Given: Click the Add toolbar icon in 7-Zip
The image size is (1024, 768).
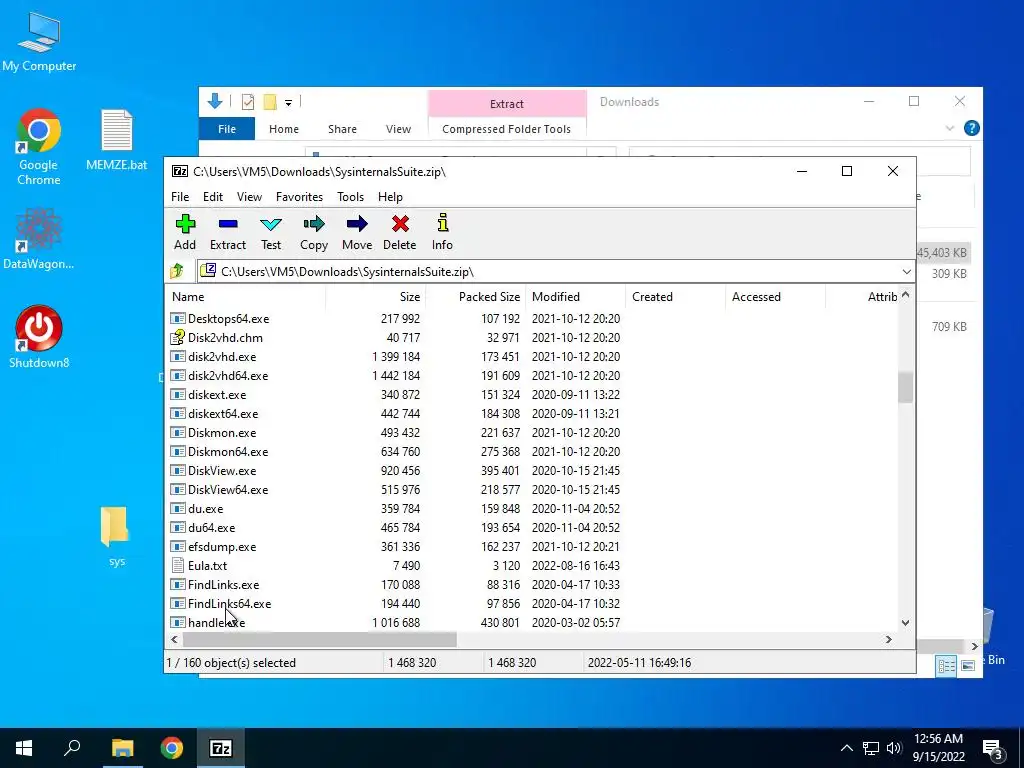Looking at the screenshot, I should [185, 232].
